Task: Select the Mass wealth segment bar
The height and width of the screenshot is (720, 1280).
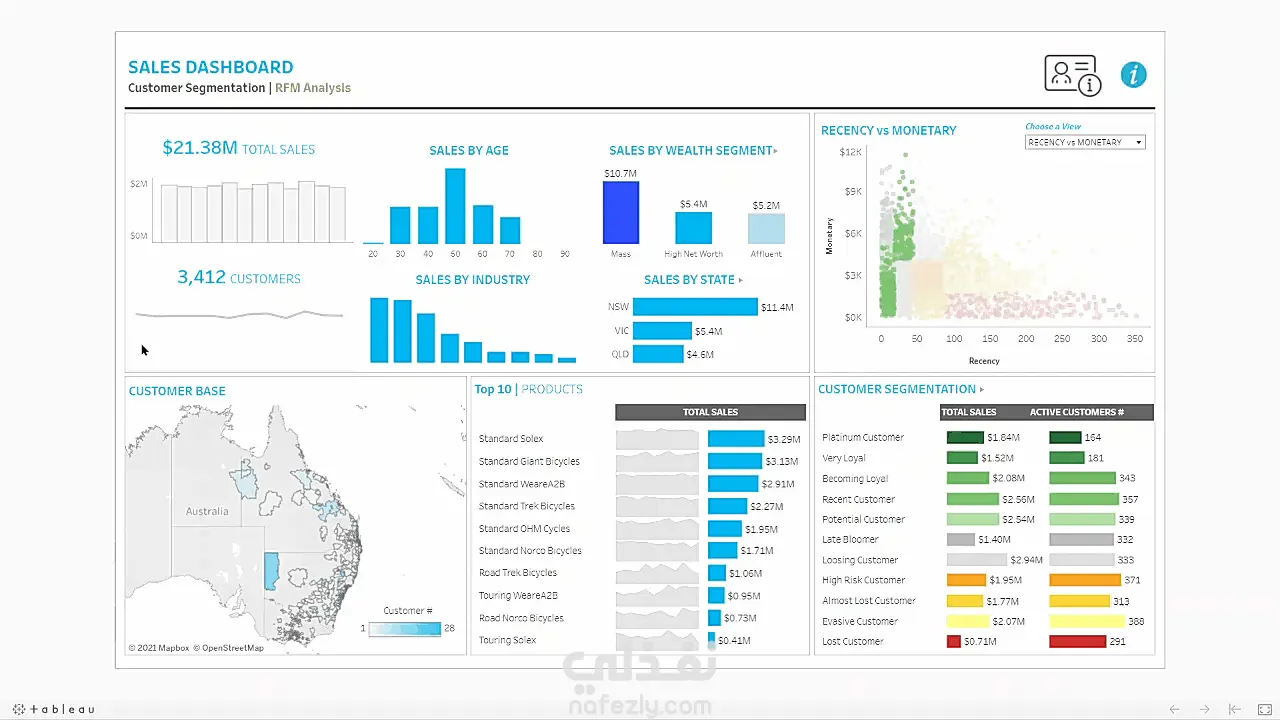Action: coord(621,213)
